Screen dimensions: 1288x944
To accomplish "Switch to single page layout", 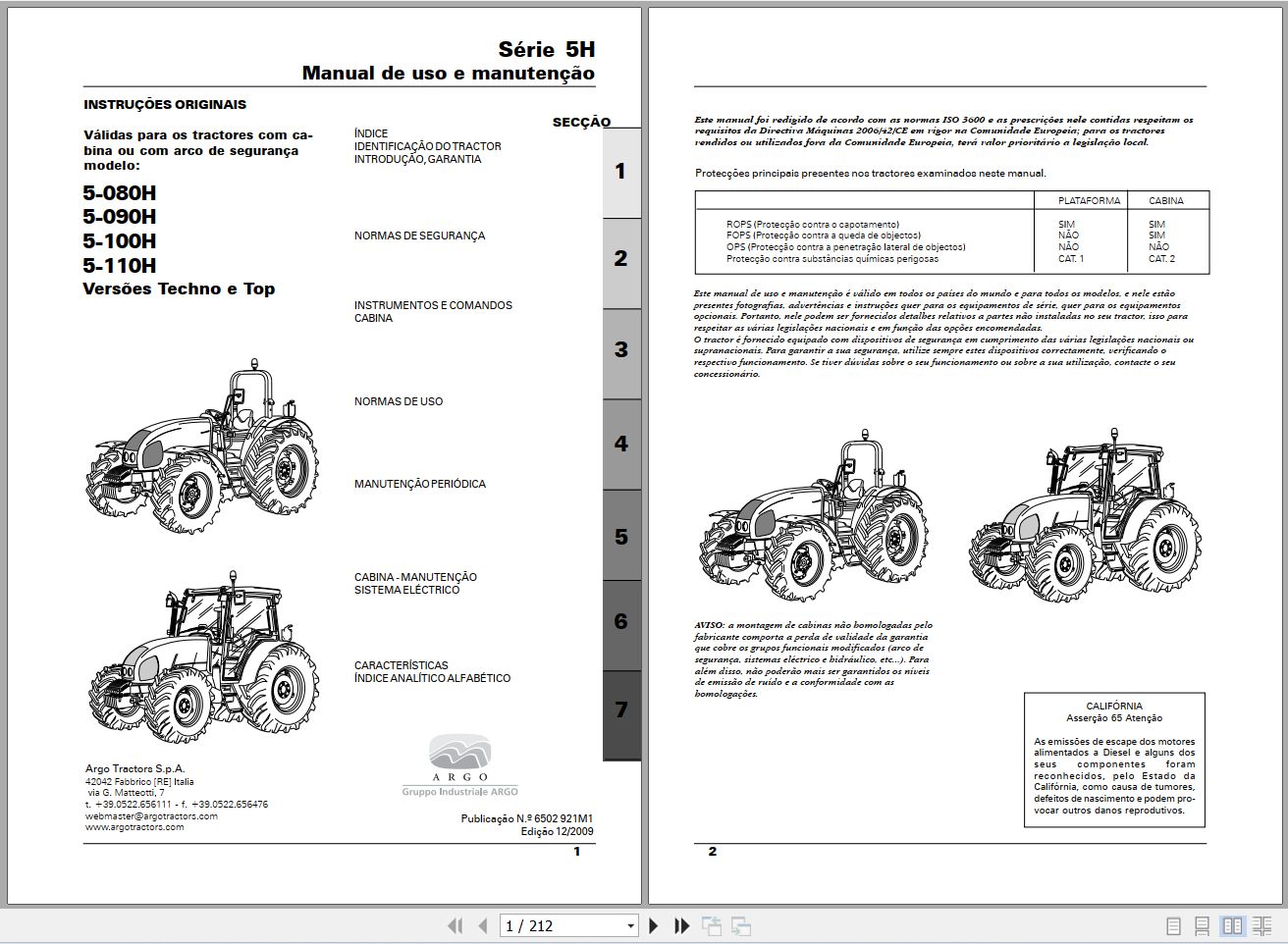I will [1173, 925].
